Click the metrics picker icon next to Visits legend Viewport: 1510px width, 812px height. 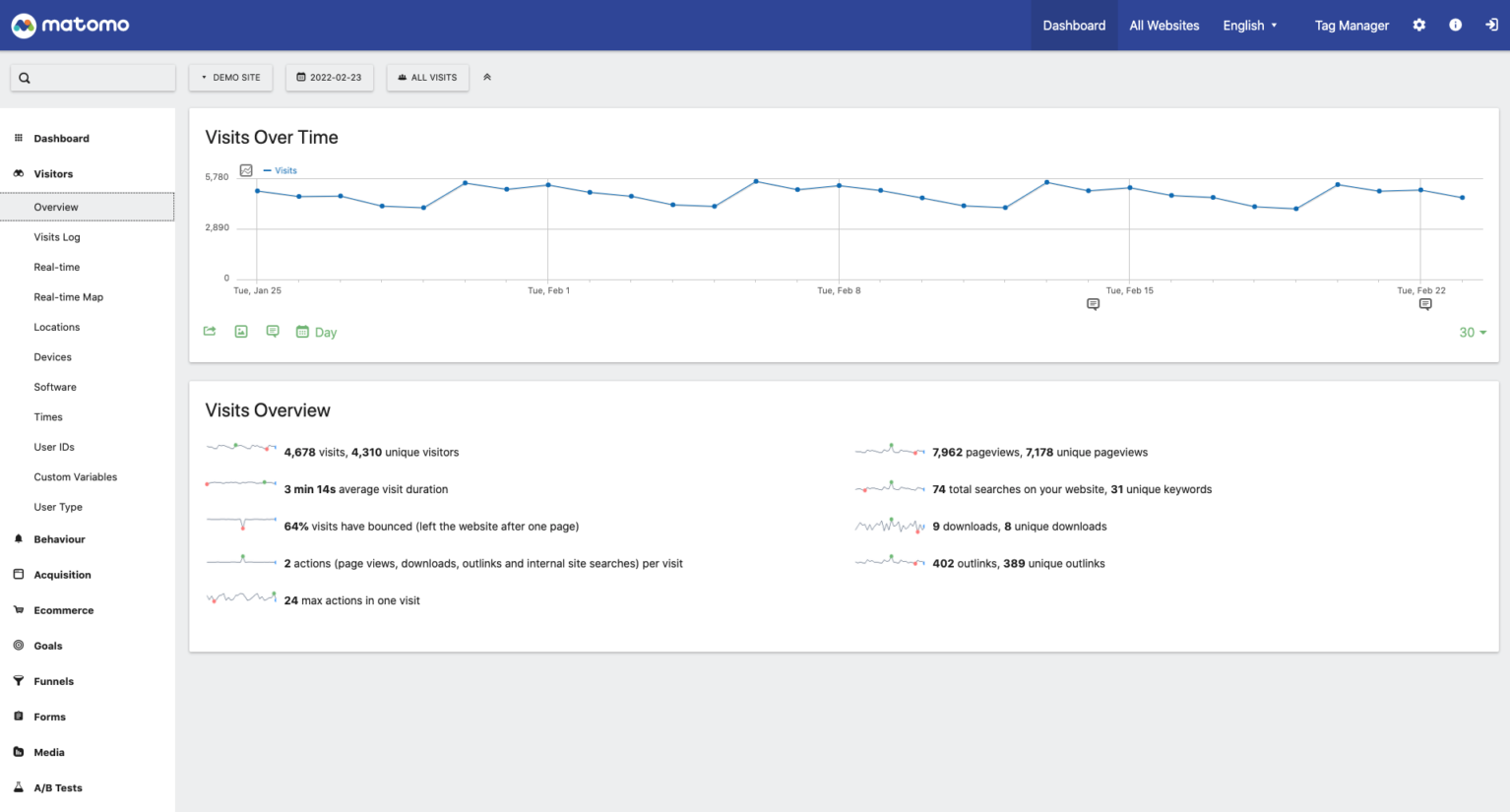(x=246, y=170)
